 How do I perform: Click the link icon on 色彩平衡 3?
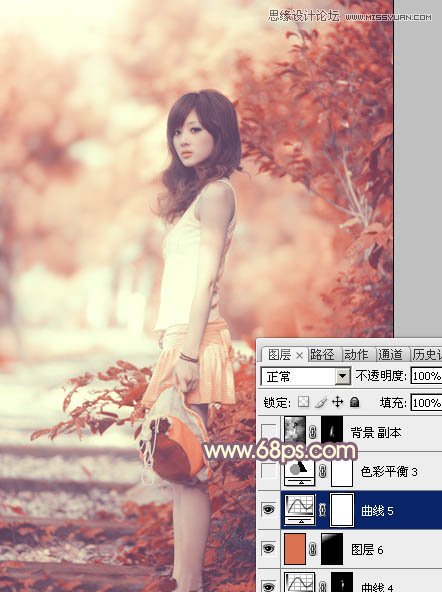click(322, 471)
